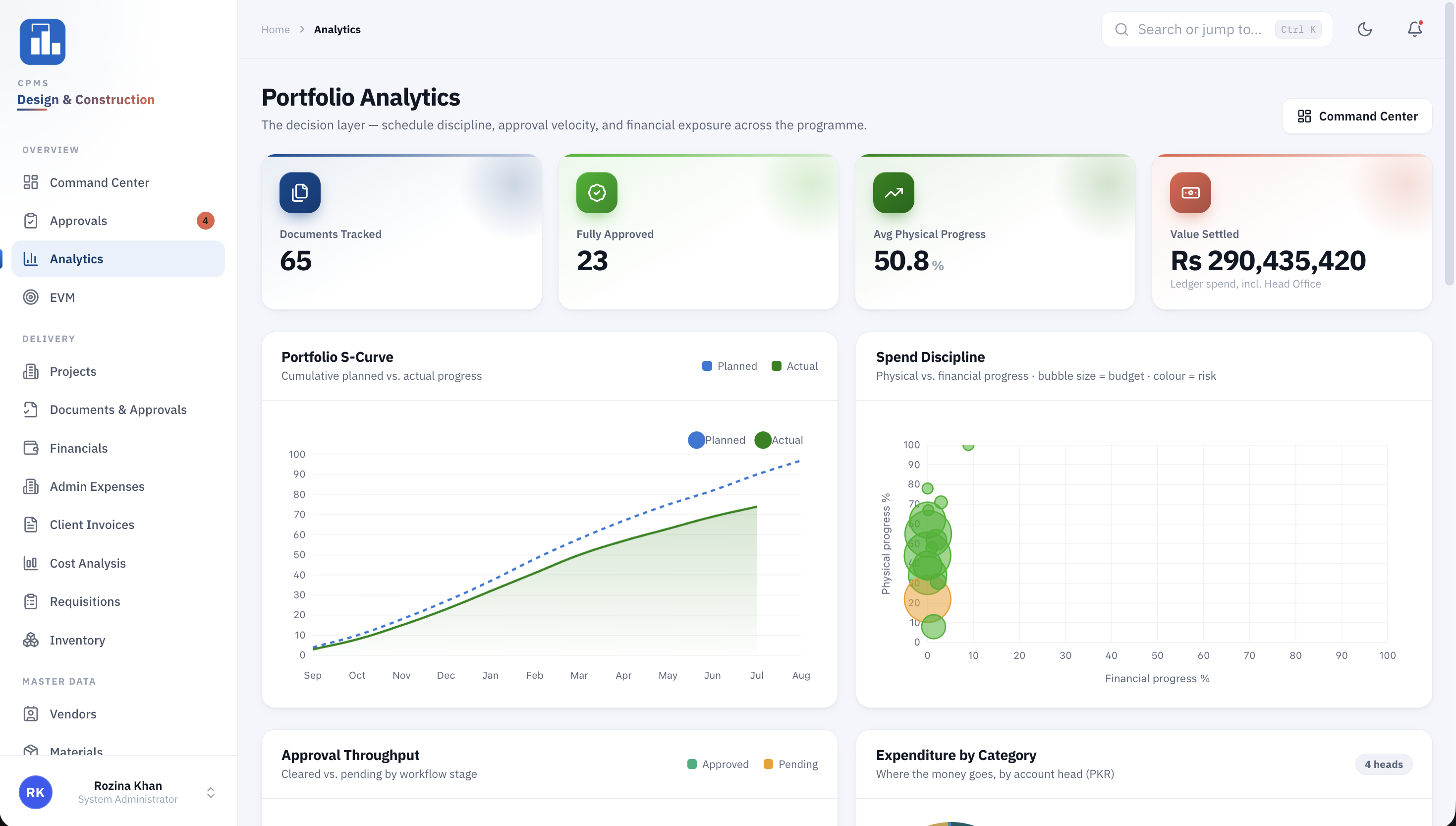This screenshot has width=1456, height=826.
Task: Toggle Planned series in chart legend circle
Action: (x=696, y=440)
